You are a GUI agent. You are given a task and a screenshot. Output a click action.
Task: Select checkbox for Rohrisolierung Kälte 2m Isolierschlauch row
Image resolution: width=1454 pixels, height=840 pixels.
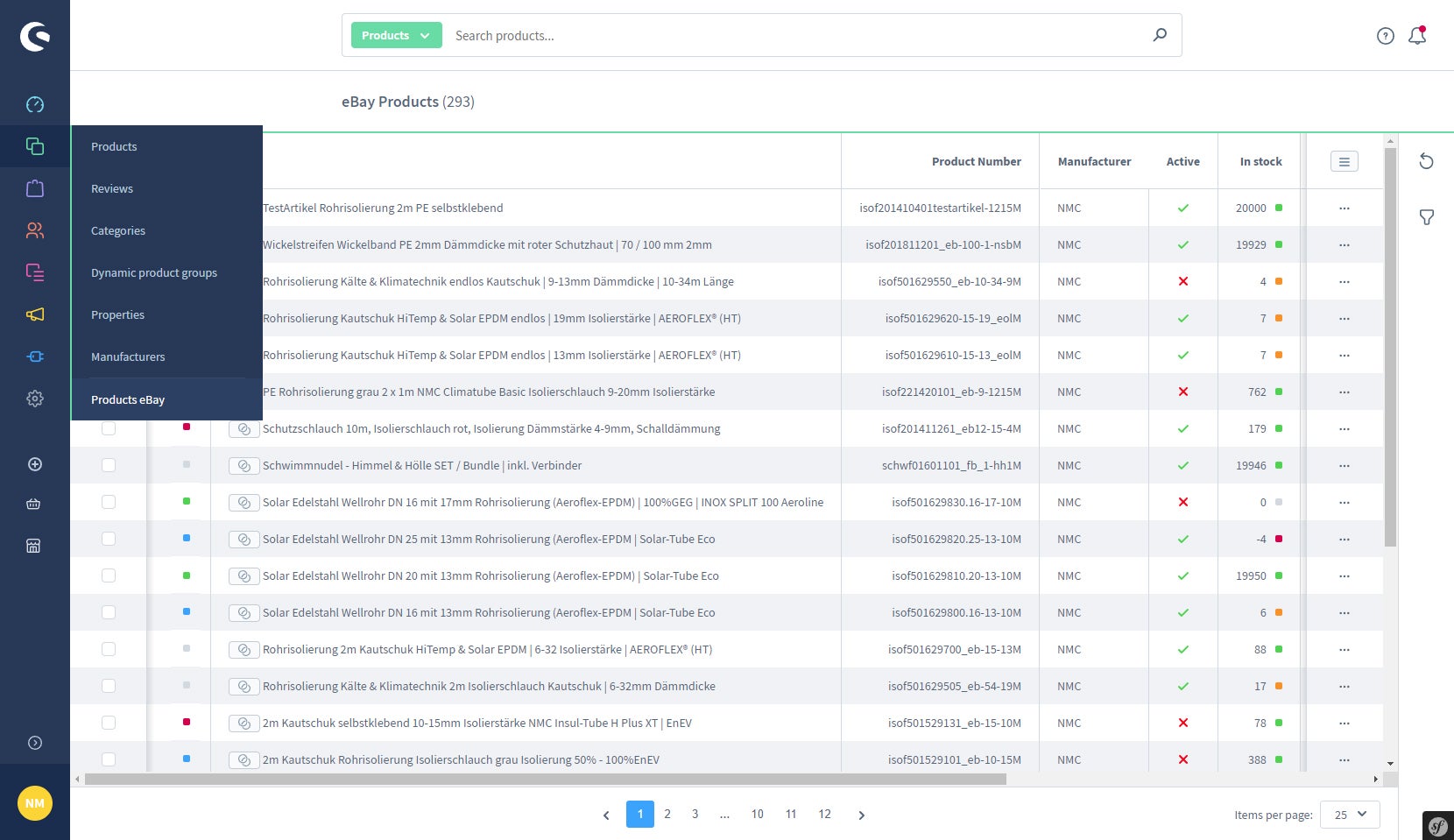(109, 686)
